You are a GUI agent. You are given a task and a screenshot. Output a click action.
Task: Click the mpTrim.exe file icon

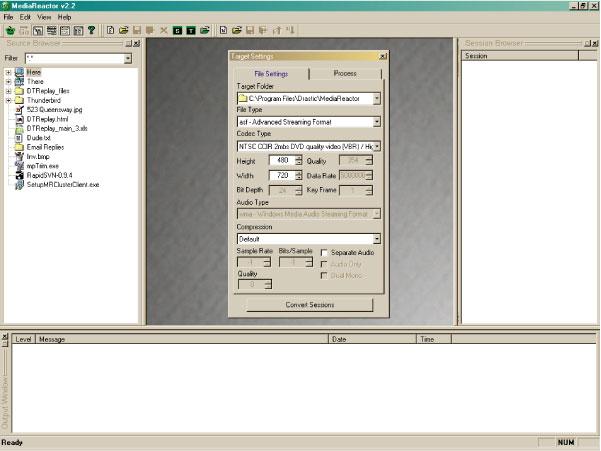[x=19, y=166]
